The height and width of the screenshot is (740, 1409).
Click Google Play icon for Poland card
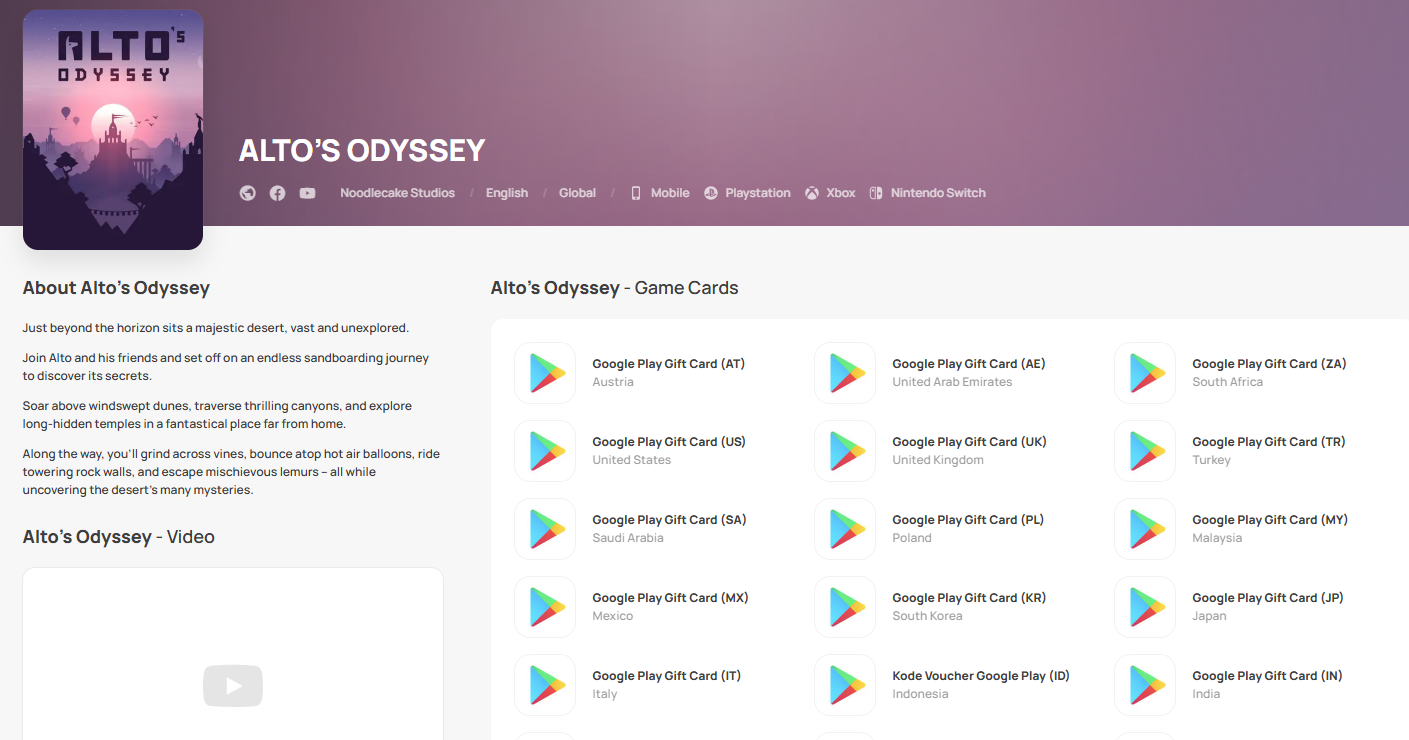tap(845, 529)
